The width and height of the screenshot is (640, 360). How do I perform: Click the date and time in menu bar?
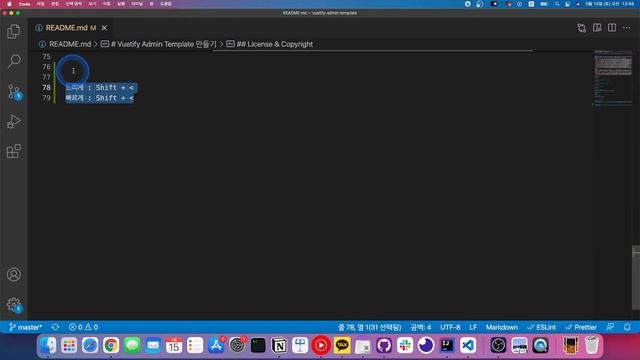(610, 4)
